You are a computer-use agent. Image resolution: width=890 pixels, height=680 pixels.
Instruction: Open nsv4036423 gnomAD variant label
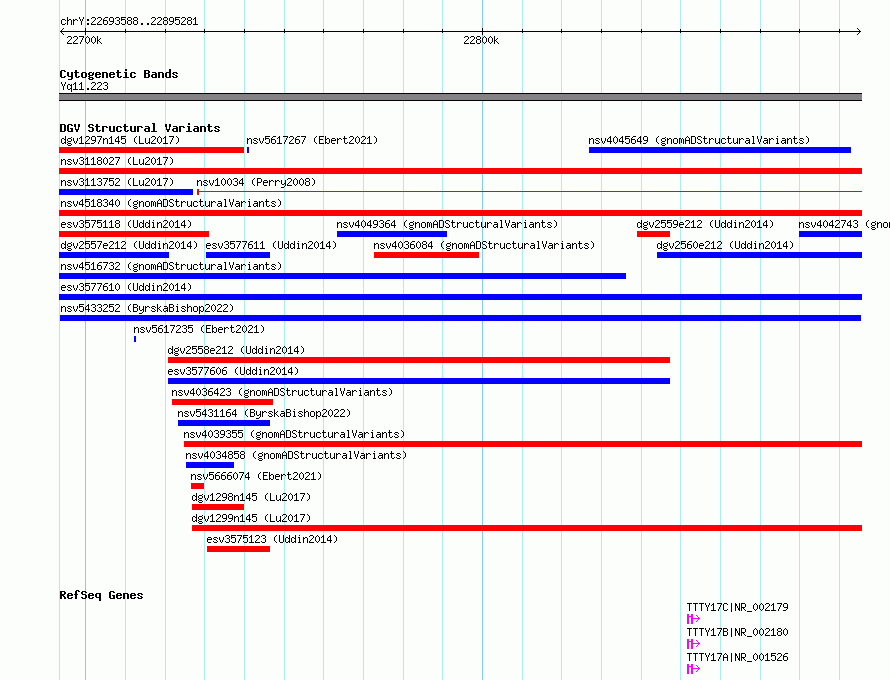282,392
